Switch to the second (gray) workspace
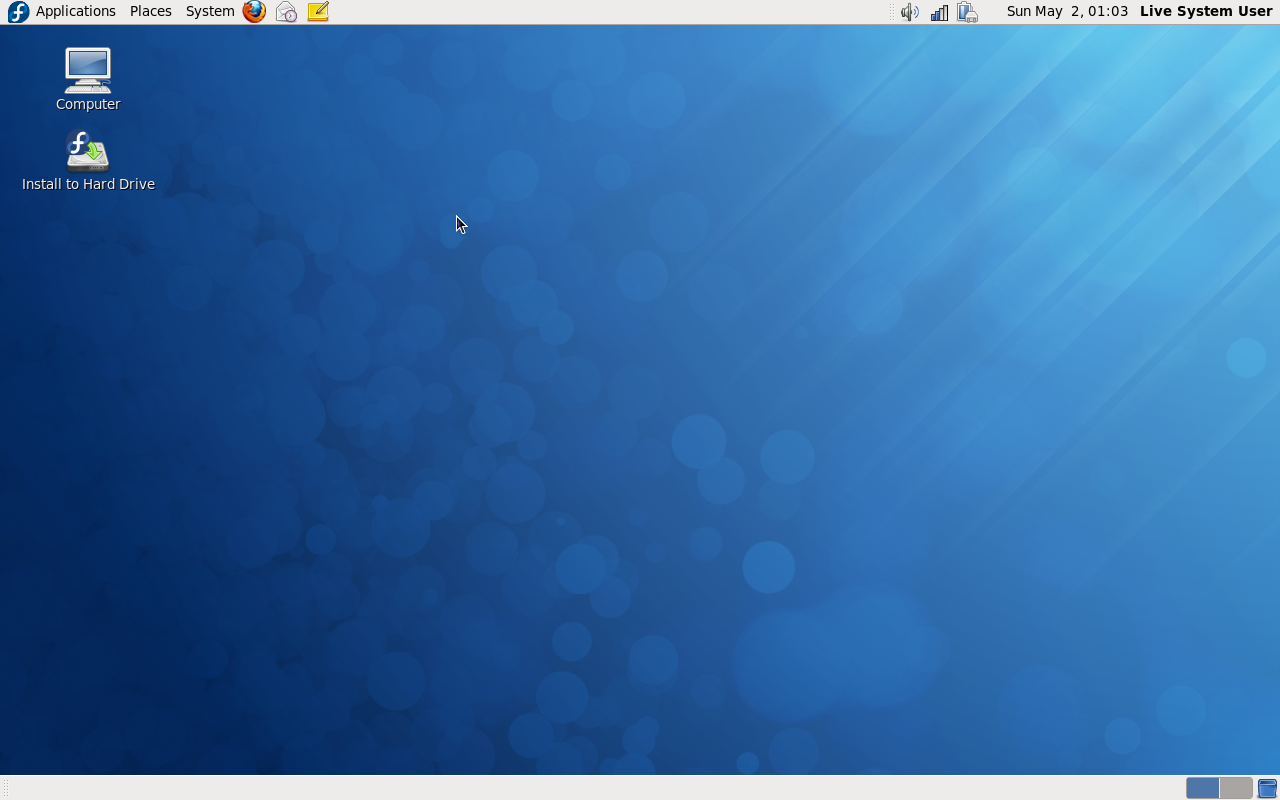The height and width of the screenshot is (800, 1280). [x=1236, y=788]
